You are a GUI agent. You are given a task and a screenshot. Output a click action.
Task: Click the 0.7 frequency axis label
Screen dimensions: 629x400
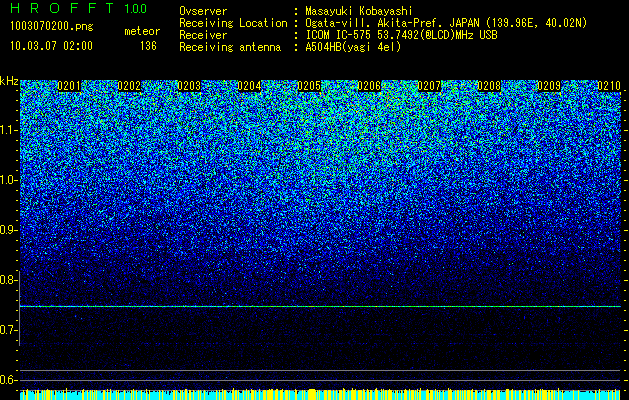coord(8,330)
